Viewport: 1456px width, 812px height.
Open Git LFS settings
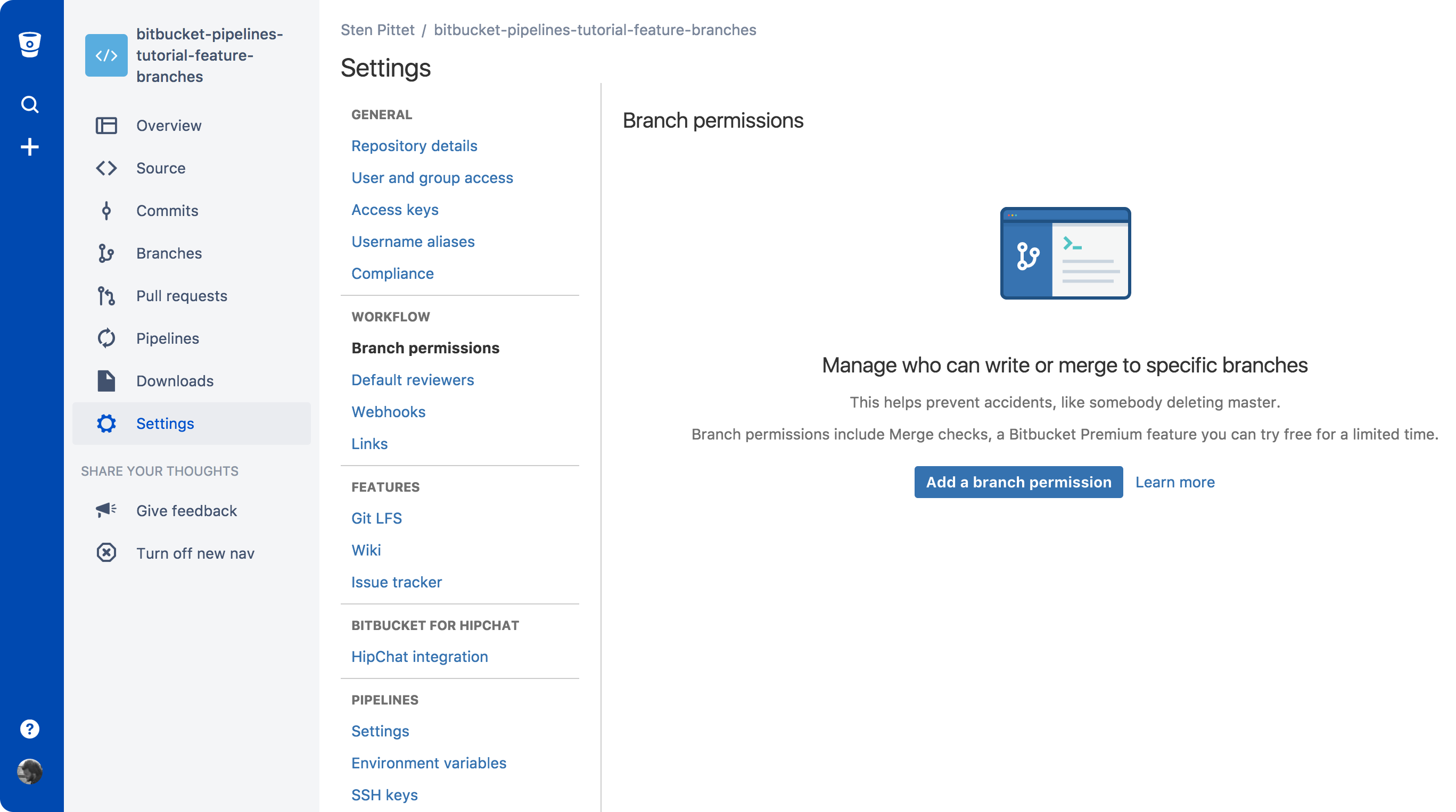[376, 518]
